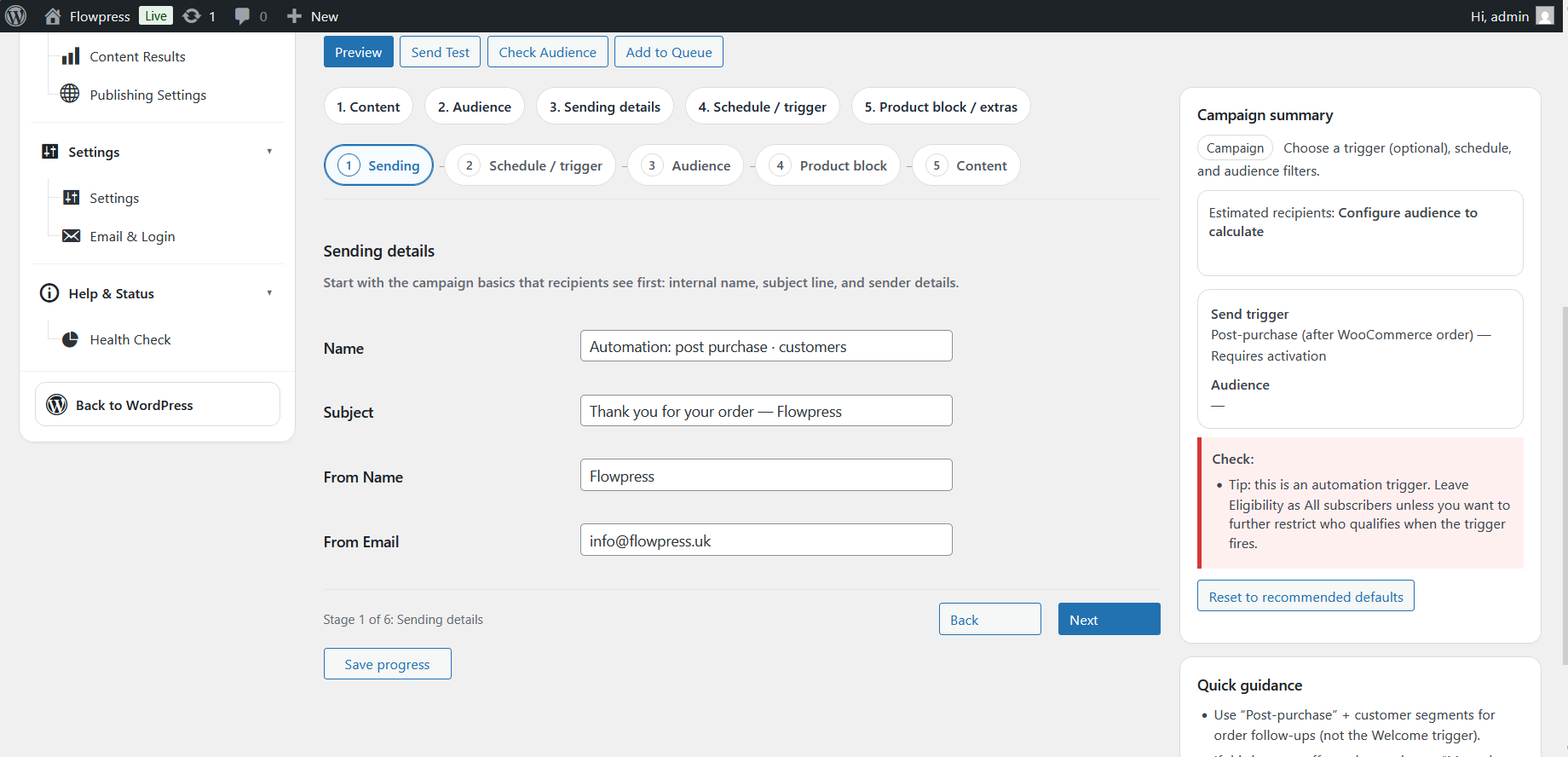This screenshot has height=757, width=1568.
Task: Select 5. Product block / extras tab
Action: click(941, 107)
